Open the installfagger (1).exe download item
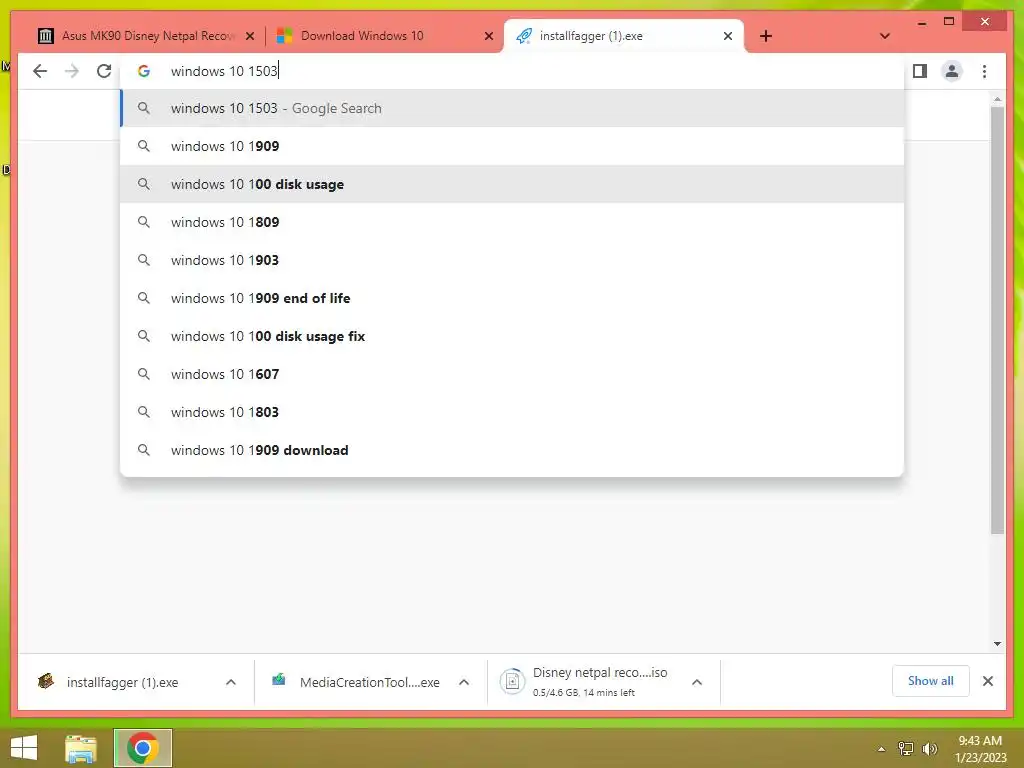This screenshot has height=768, width=1024. (x=123, y=682)
